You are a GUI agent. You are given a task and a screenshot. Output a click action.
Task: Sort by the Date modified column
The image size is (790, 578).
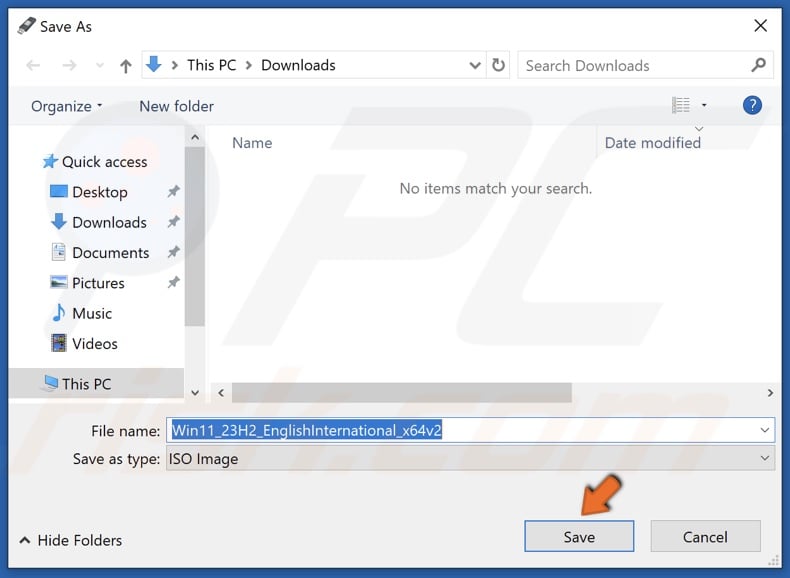pos(652,143)
